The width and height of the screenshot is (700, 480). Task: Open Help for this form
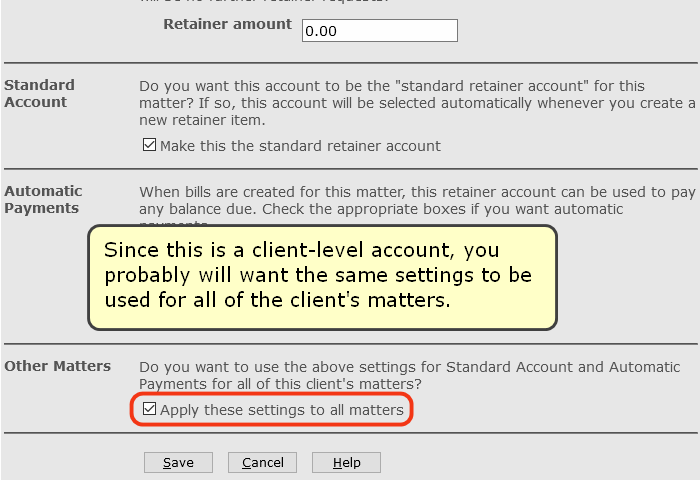click(x=346, y=463)
